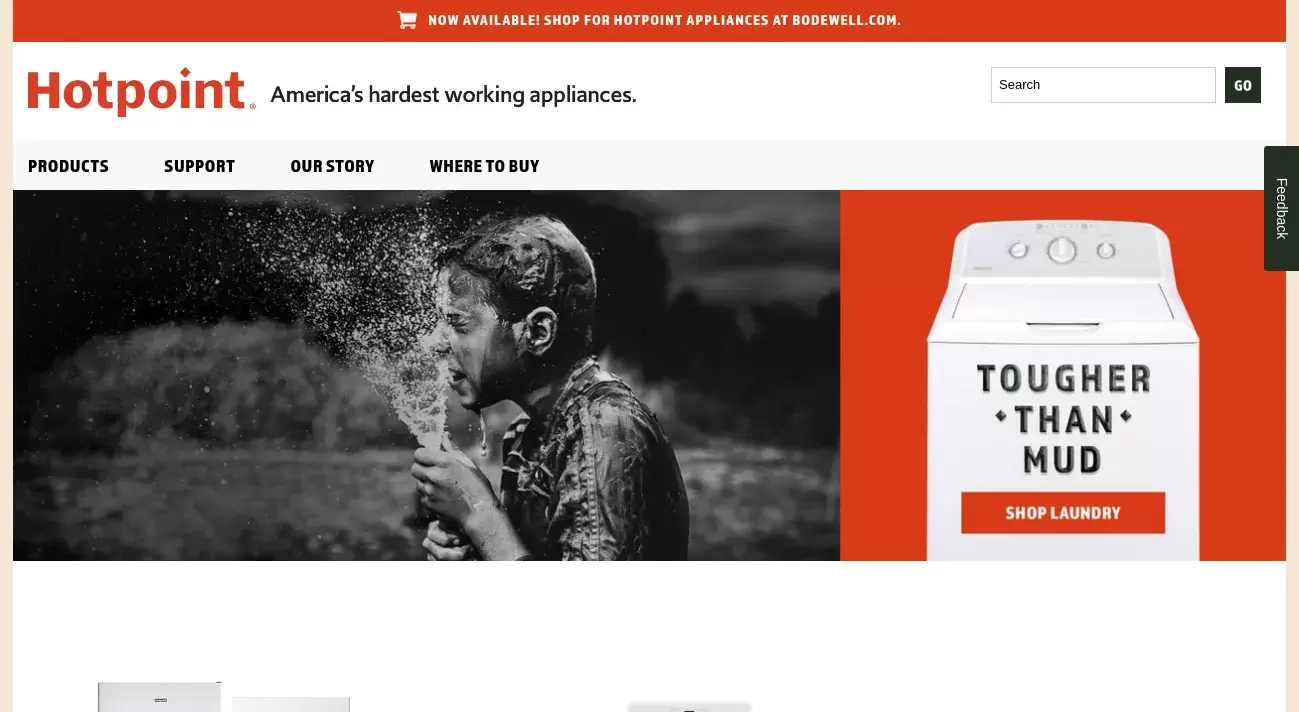Click the "America's hardest working appliances" tagline
Viewport: 1299px width, 712px height.
[453, 95]
